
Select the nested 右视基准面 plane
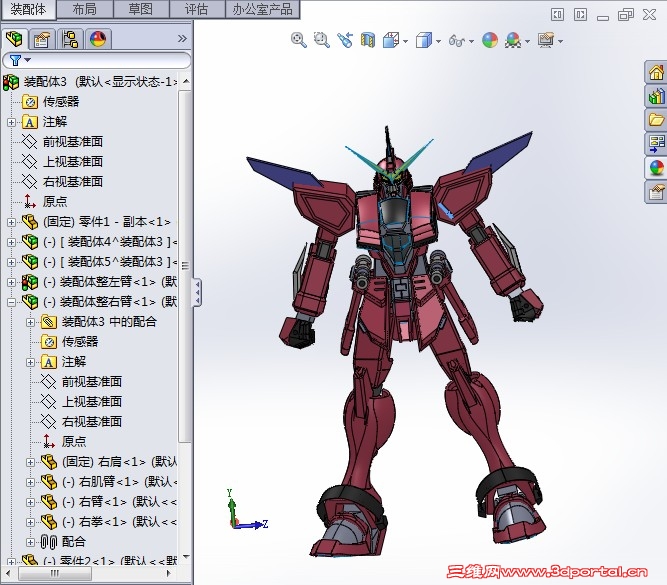(x=92, y=422)
